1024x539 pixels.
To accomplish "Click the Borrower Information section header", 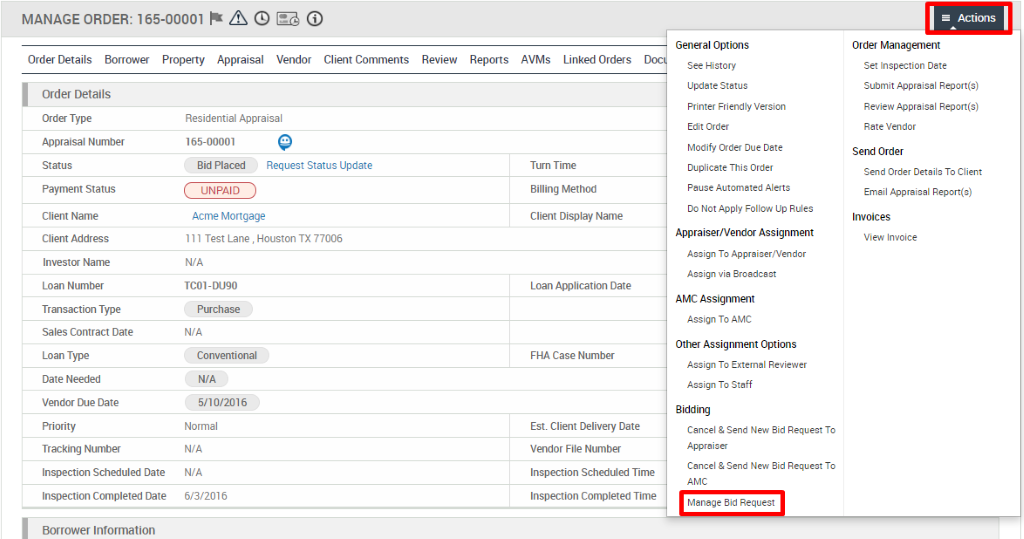I will (99, 530).
